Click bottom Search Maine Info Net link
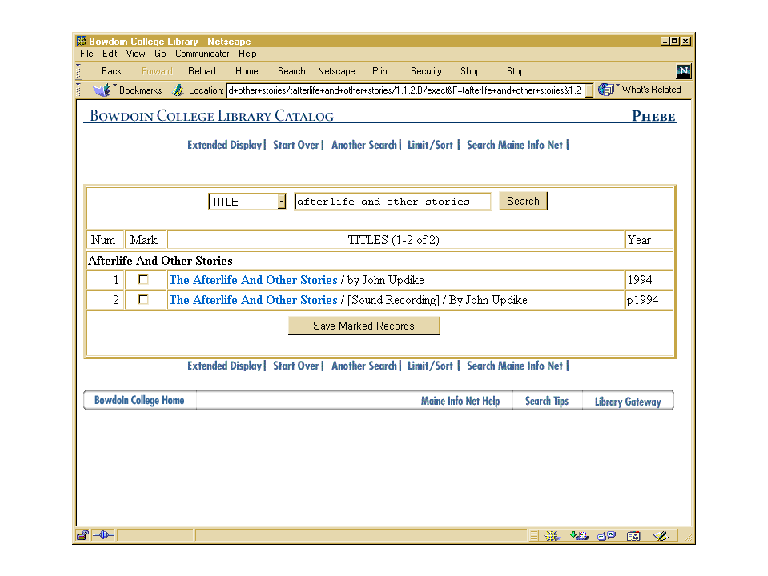This screenshot has height=576, width=768. pos(515,366)
